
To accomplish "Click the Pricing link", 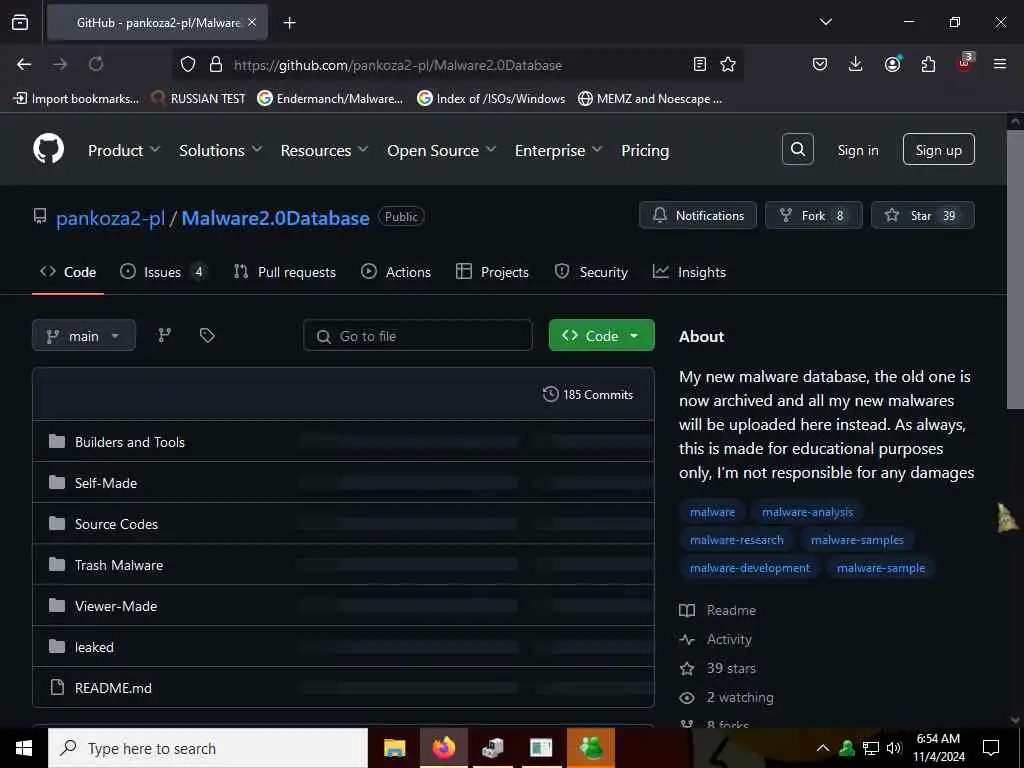I will point(645,150).
